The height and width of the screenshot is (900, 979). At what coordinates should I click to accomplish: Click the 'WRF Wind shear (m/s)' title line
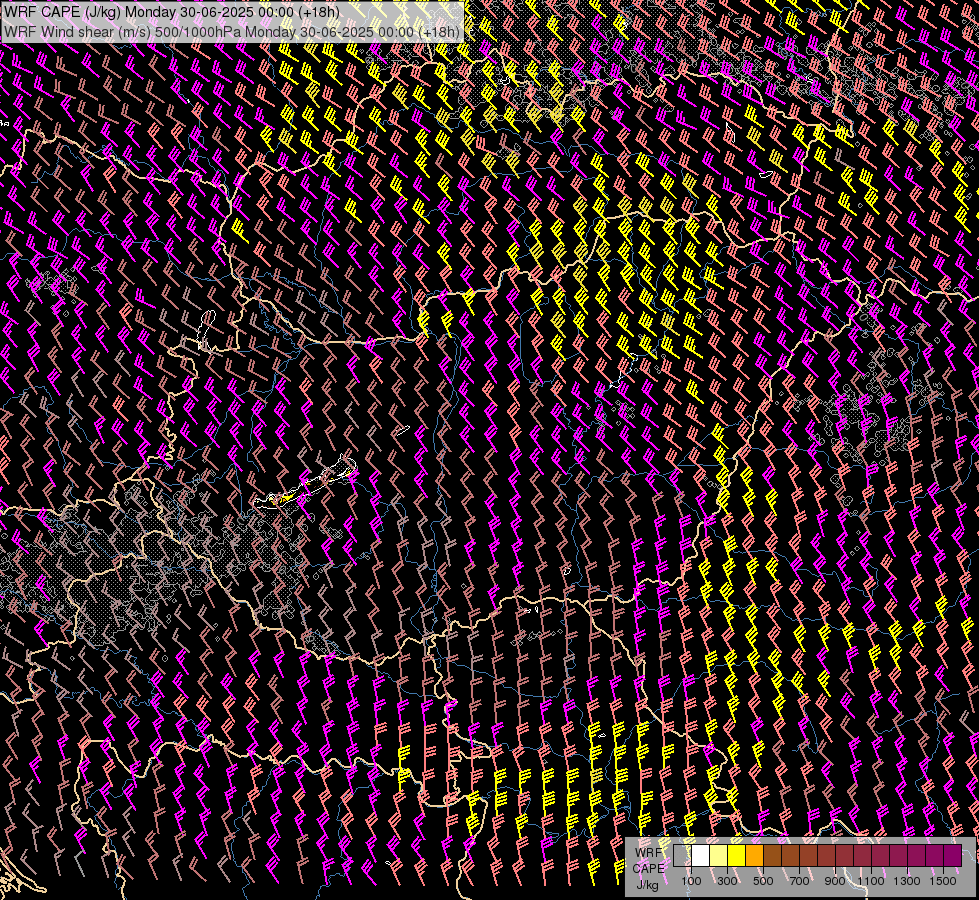232,32
